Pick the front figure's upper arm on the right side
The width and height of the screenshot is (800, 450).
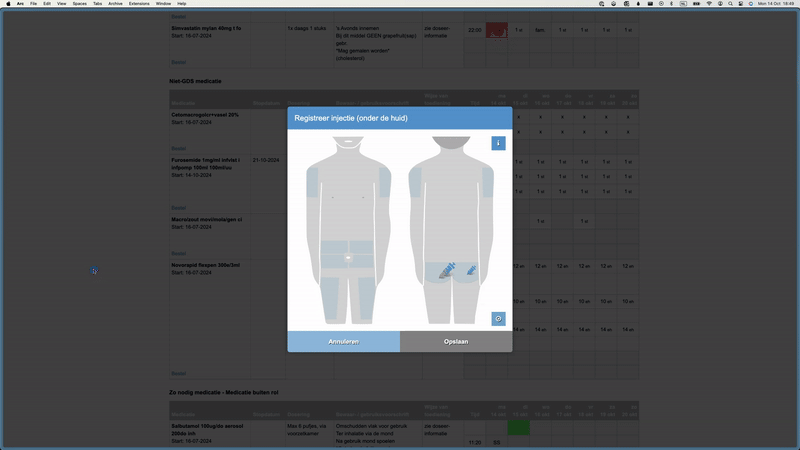(384, 181)
